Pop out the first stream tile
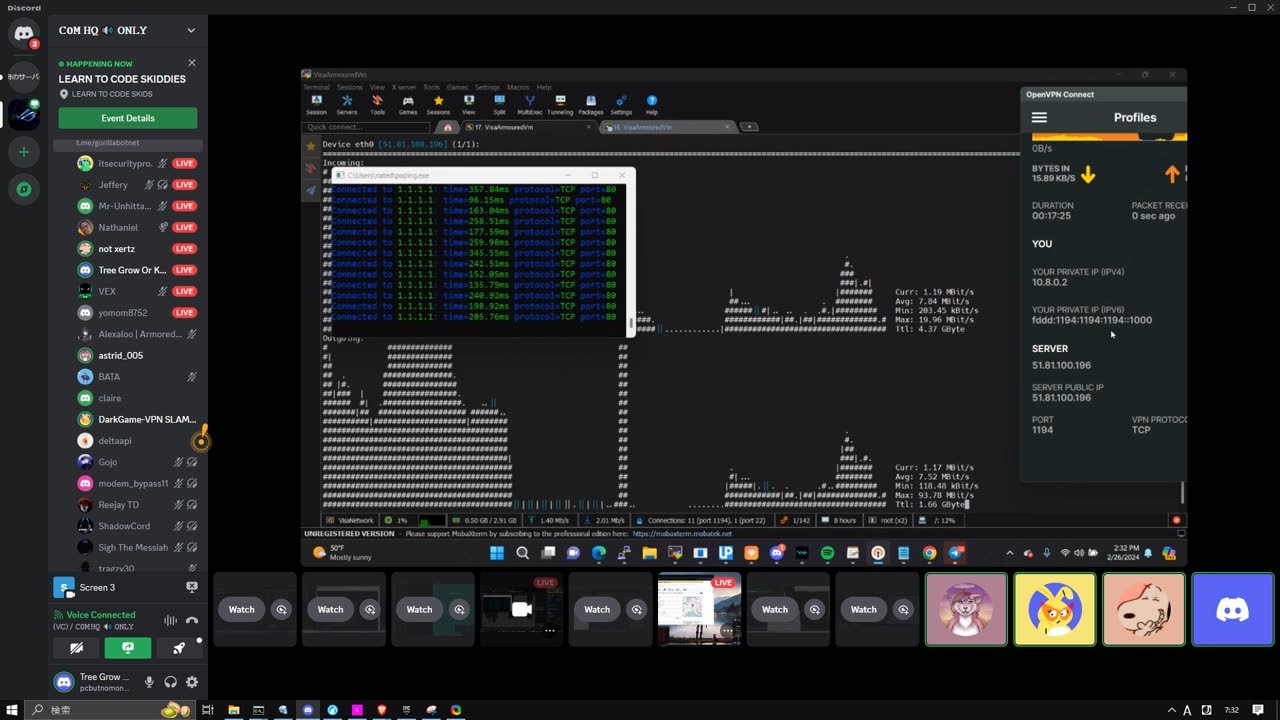Image resolution: width=1280 pixels, height=720 pixels. pyautogui.click(x=281, y=609)
